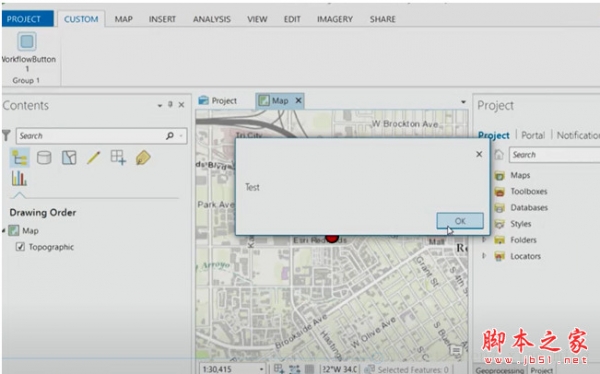Switch to the CUSTOM ribbon tab
The width and height of the screenshot is (600, 374).
81,19
